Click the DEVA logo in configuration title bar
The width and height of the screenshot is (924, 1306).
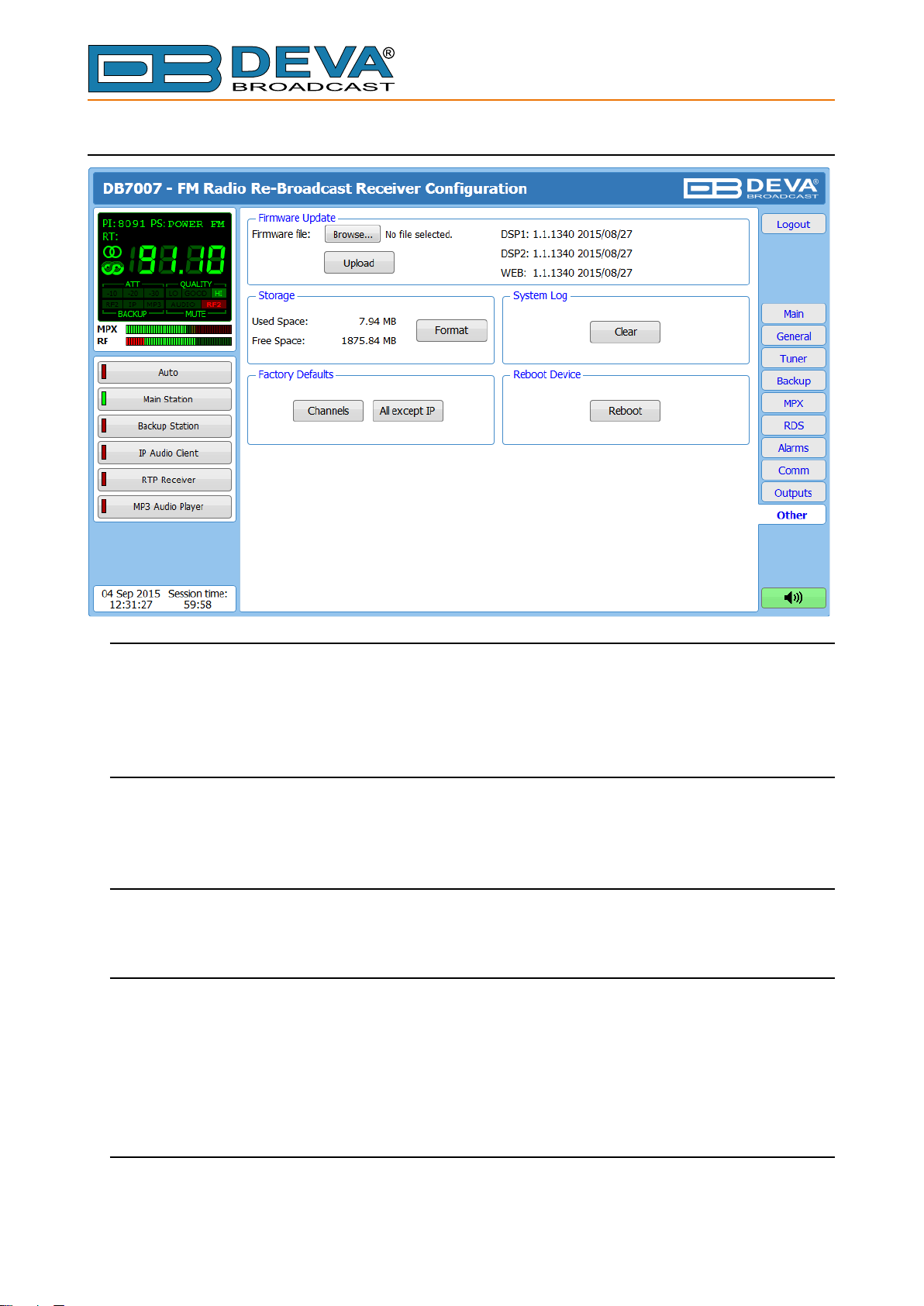point(750,188)
